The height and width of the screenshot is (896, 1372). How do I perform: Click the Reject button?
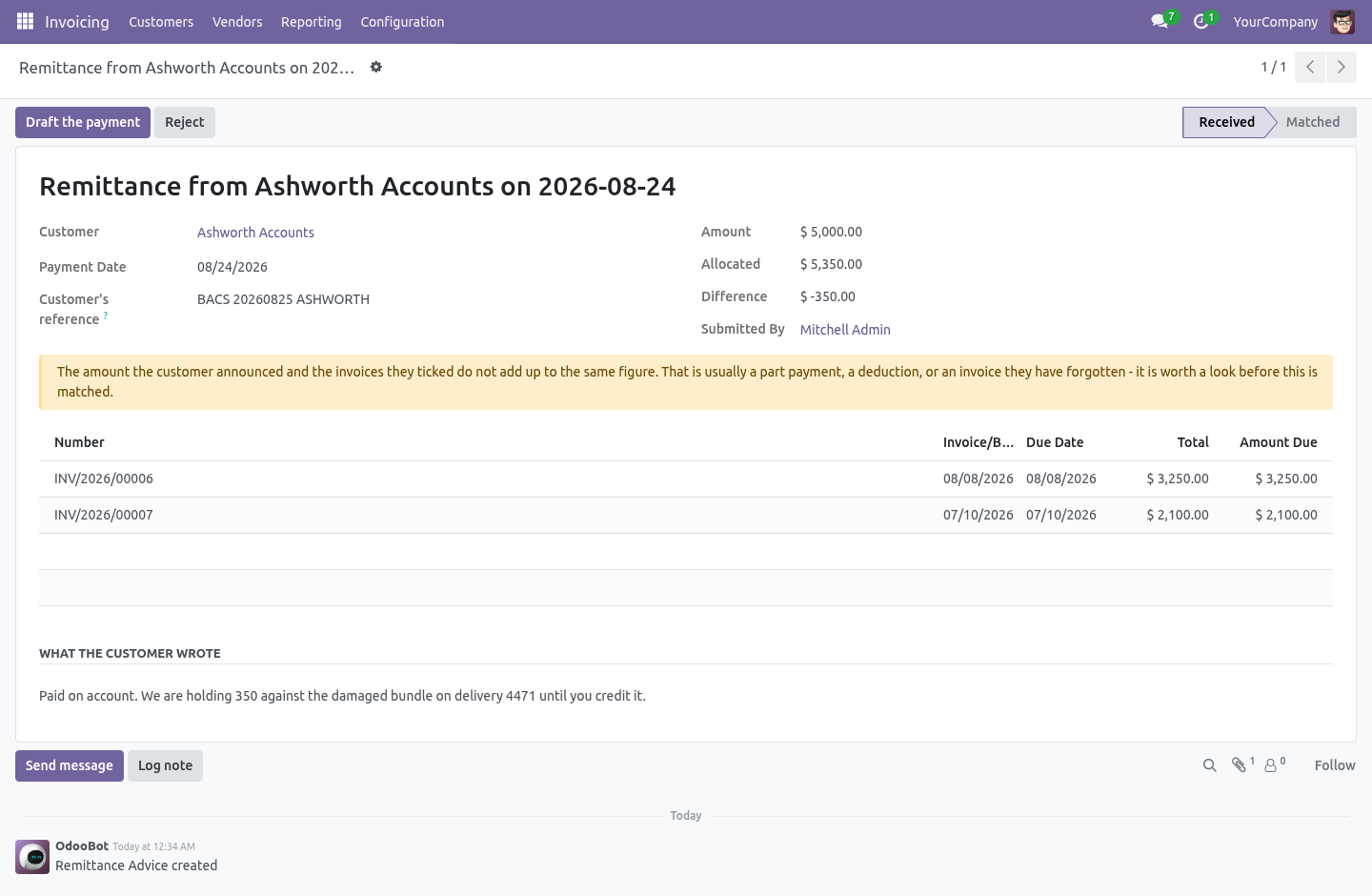(185, 122)
